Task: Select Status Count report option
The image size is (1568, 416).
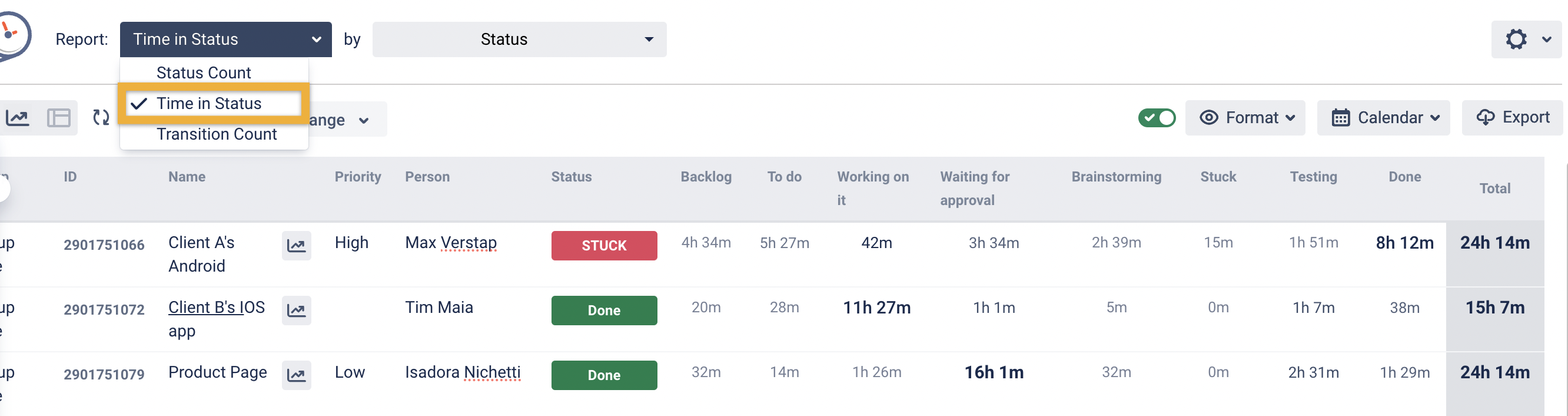Action: pos(203,72)
